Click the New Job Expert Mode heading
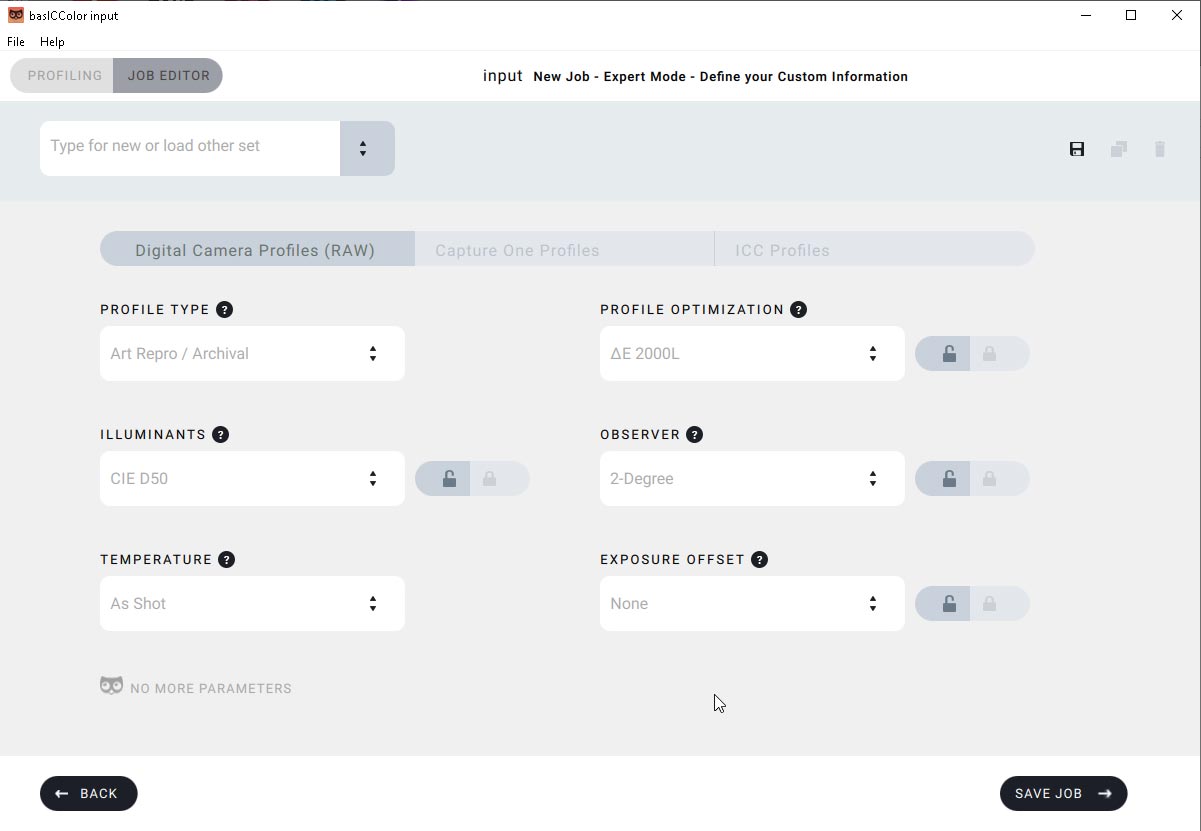The height and width of the screenshot is (831, 1201). coord(720,76)
